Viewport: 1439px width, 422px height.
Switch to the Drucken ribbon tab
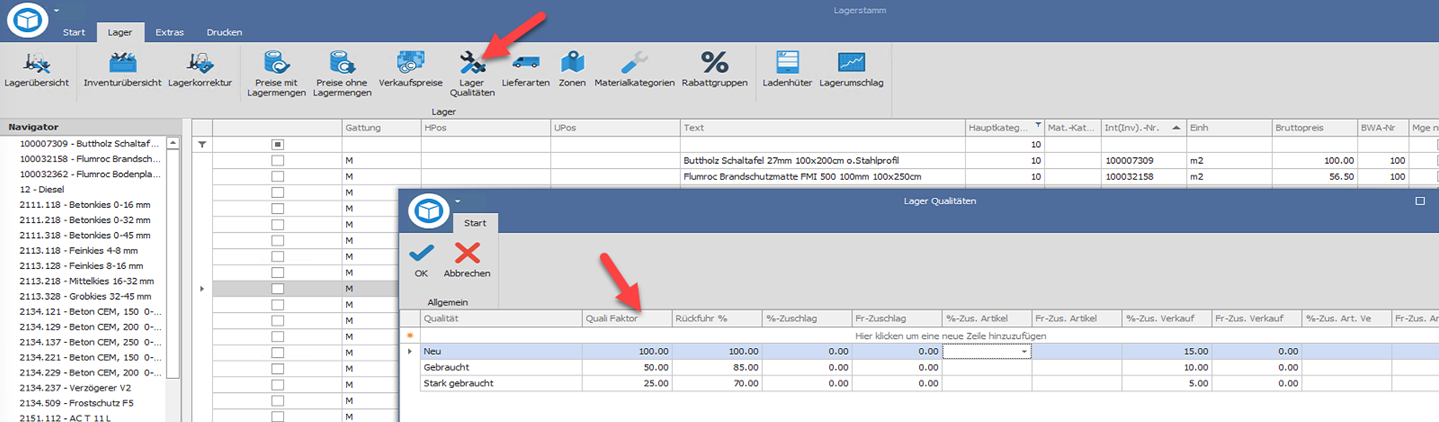(x=224, y=32)
